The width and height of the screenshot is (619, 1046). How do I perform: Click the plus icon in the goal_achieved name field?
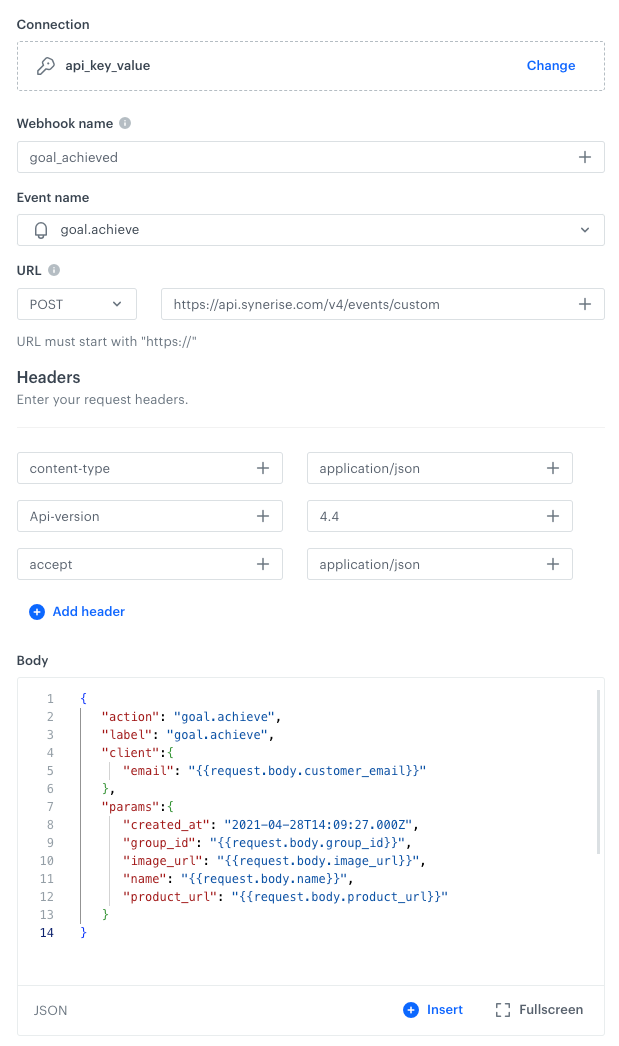pos(585,157)
